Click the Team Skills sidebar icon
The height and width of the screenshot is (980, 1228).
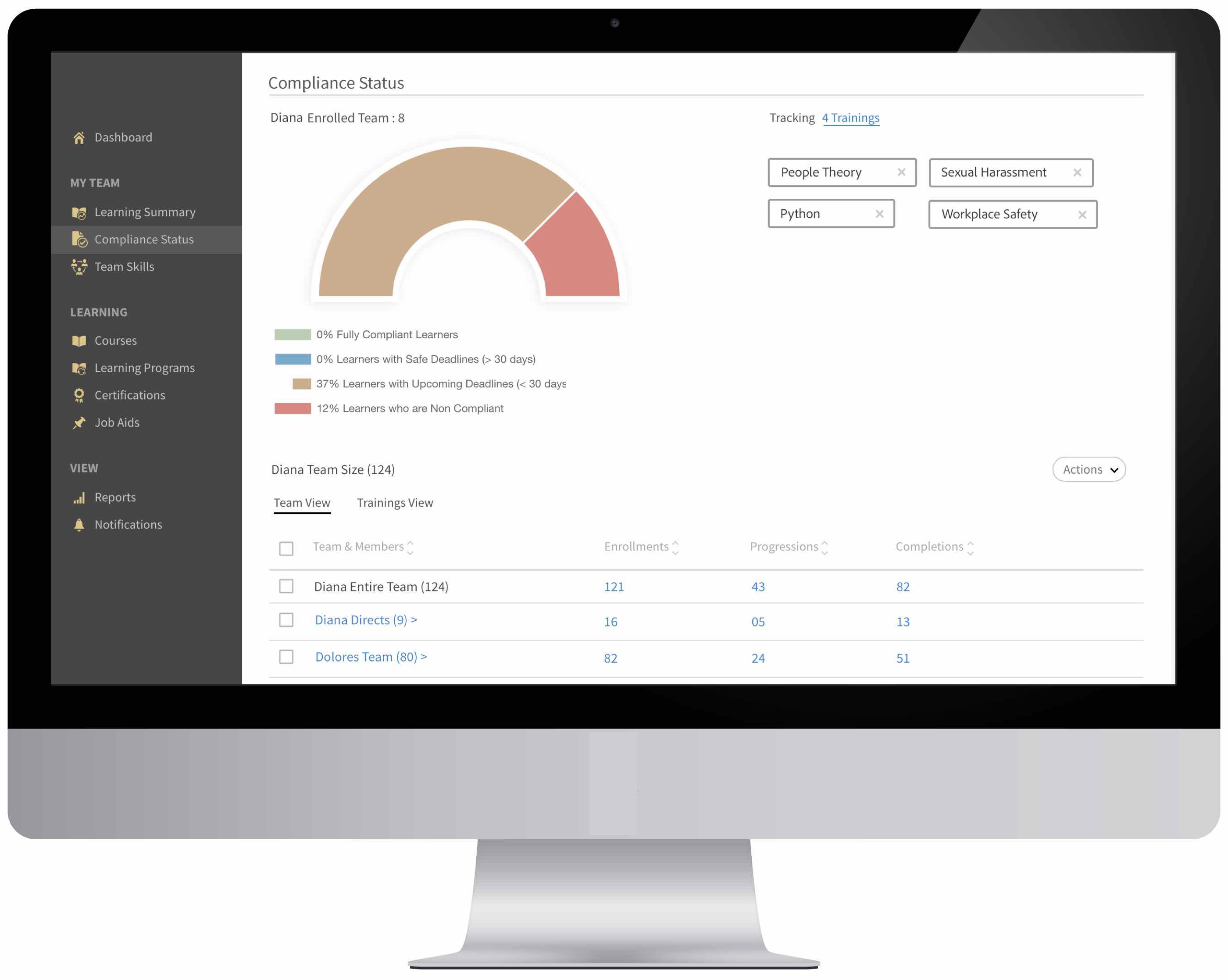(79, 267)
